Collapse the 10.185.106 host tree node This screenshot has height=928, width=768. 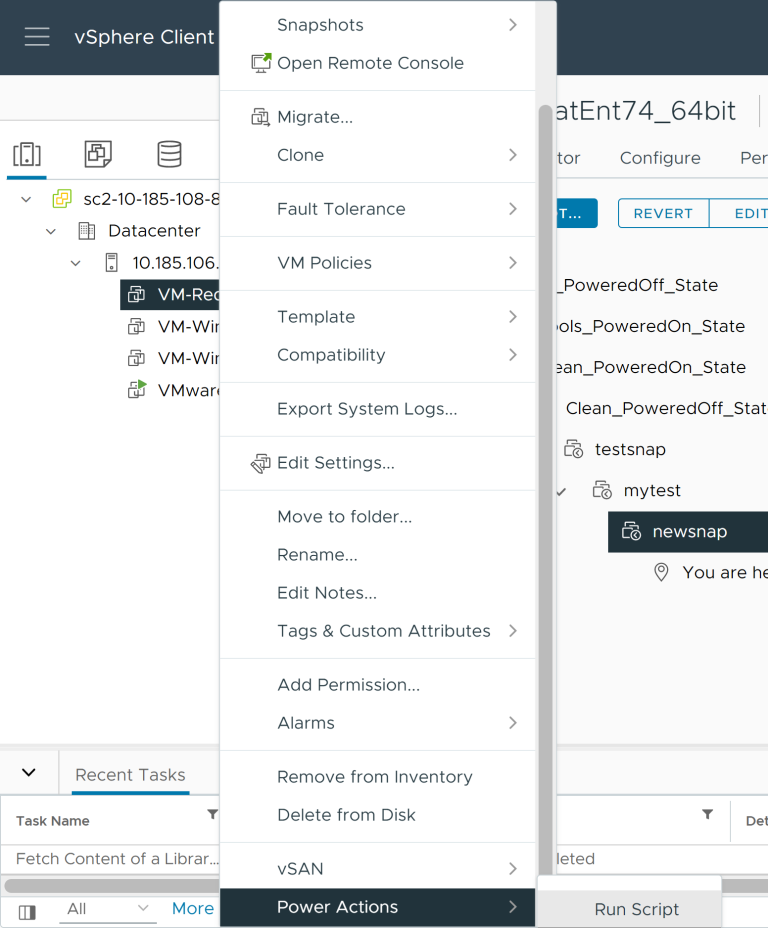click(75, 263)
